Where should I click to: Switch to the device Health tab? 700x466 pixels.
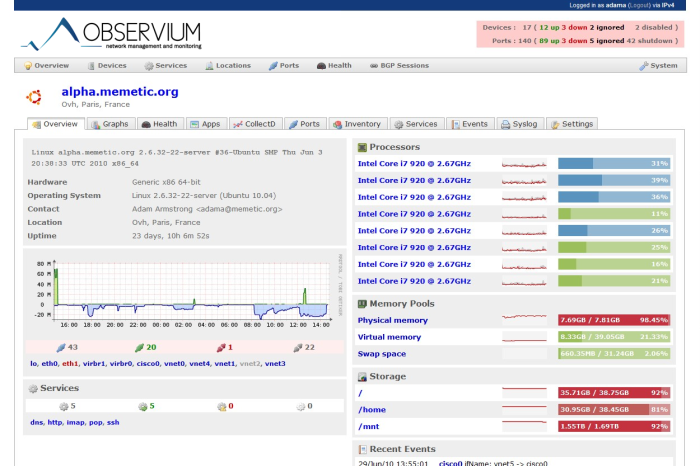[x=160, y=124]
